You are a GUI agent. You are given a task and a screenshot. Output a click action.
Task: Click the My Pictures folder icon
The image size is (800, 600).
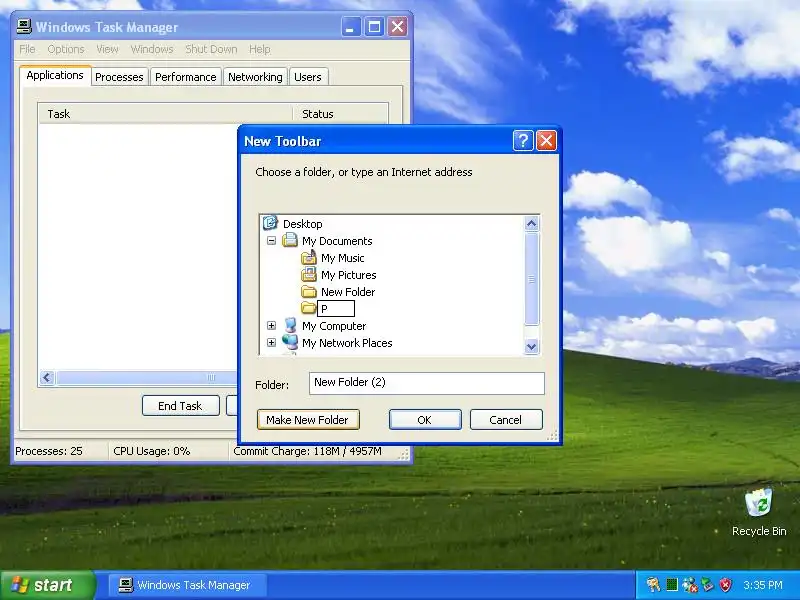(x=309, y=274)
